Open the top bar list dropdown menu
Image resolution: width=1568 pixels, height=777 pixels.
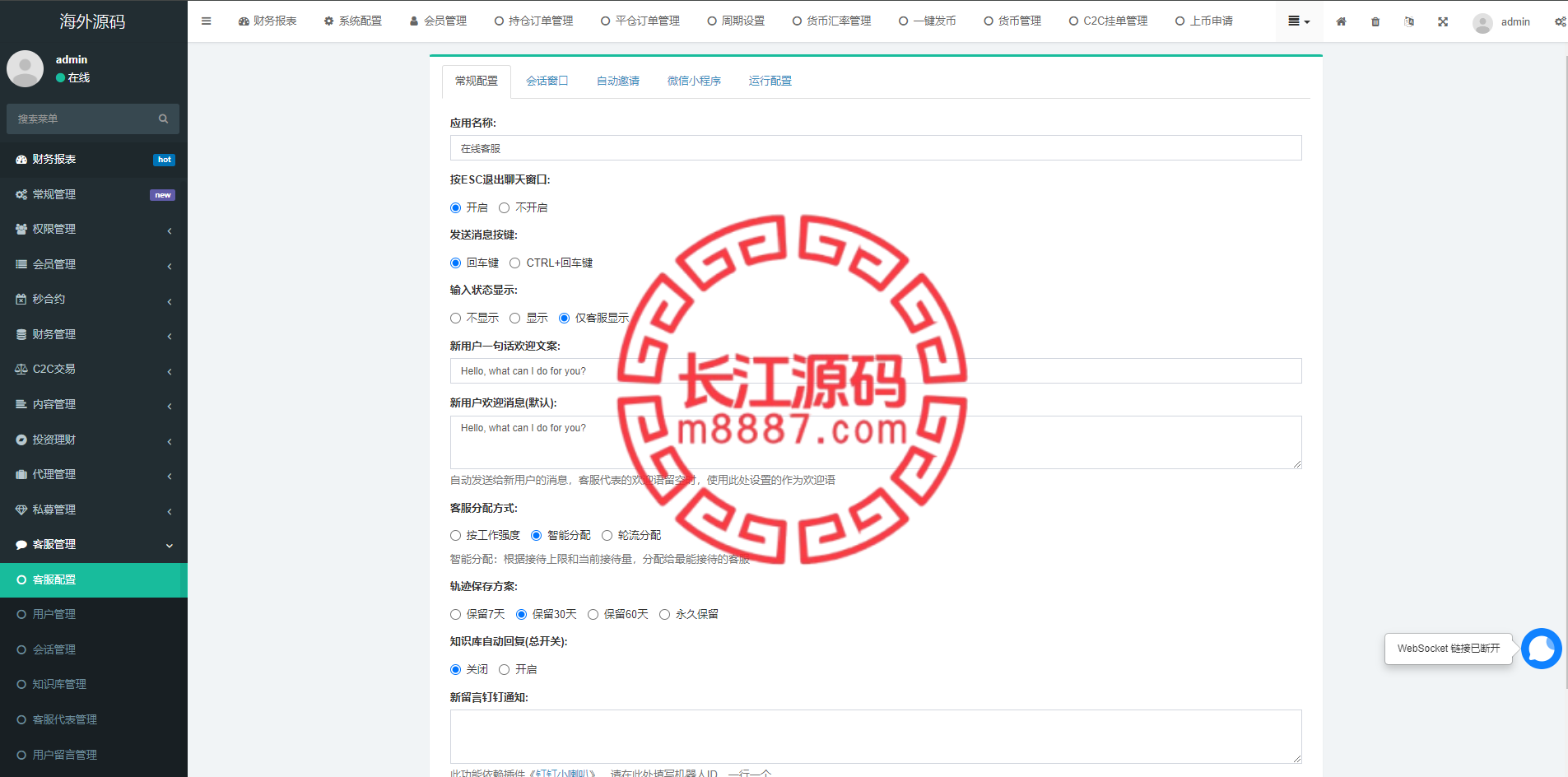(x=1299, y=21)
